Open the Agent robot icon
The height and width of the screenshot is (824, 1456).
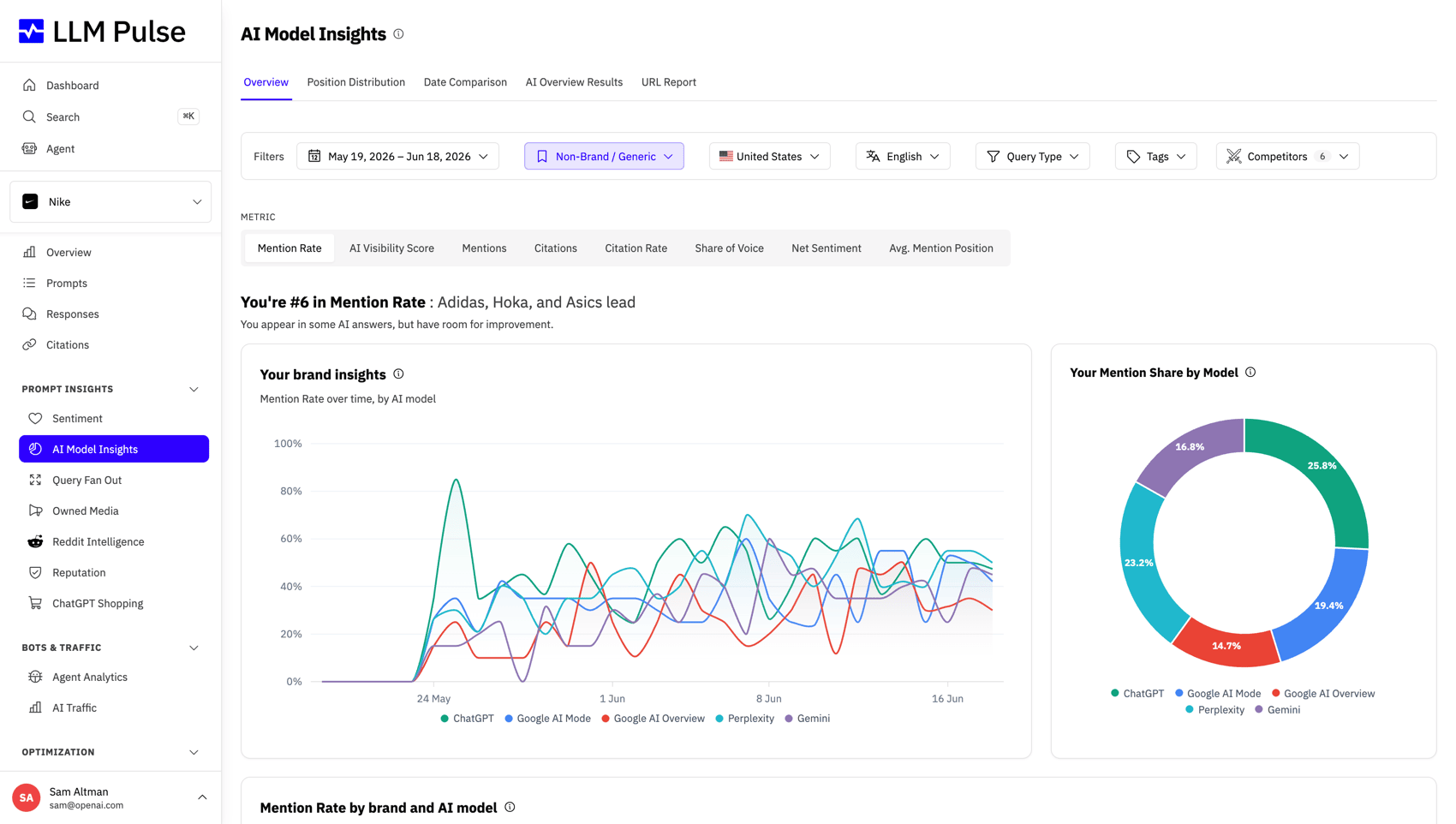pos(29,148)
